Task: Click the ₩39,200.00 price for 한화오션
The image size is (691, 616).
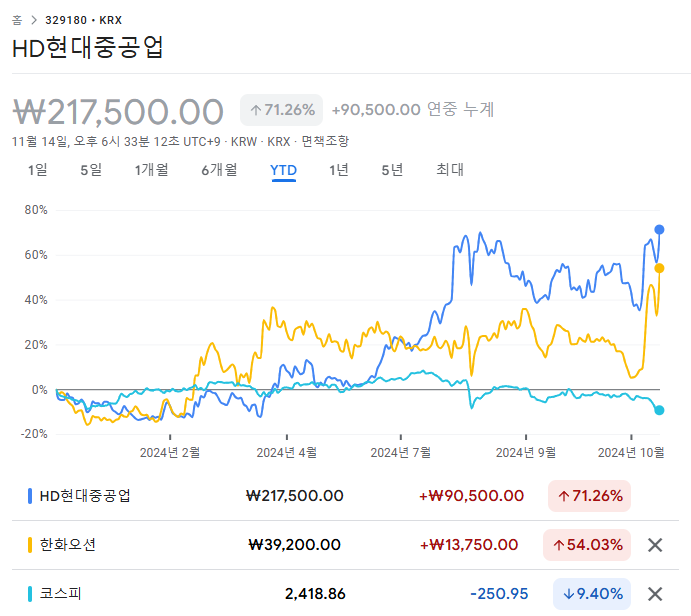Action: [294, 545]
